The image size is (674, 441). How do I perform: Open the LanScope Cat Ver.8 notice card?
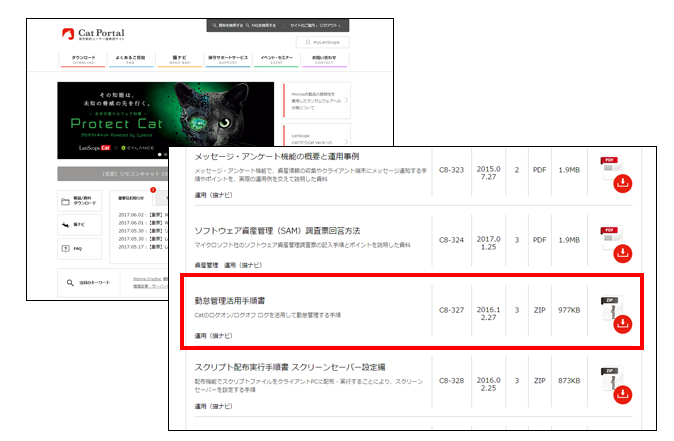pyautogui.click(x=316, y=135)
